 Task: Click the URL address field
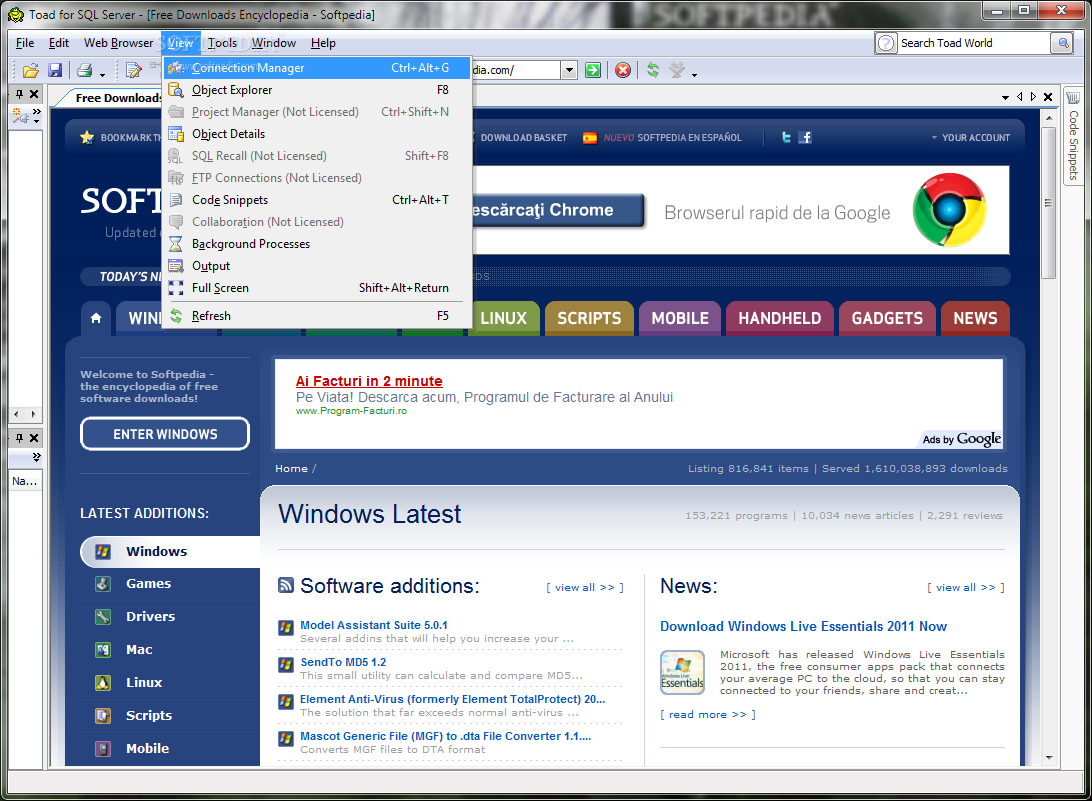(516, 70)
